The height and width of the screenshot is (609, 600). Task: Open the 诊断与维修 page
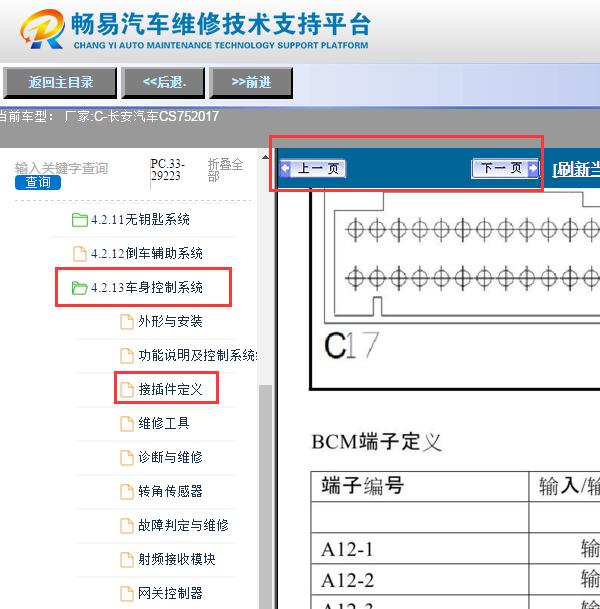(x=170, y=458)
